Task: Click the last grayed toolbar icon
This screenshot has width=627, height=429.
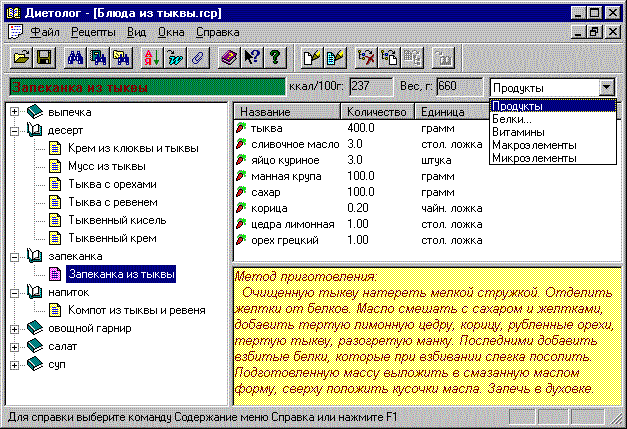Action: click(443, 58)
